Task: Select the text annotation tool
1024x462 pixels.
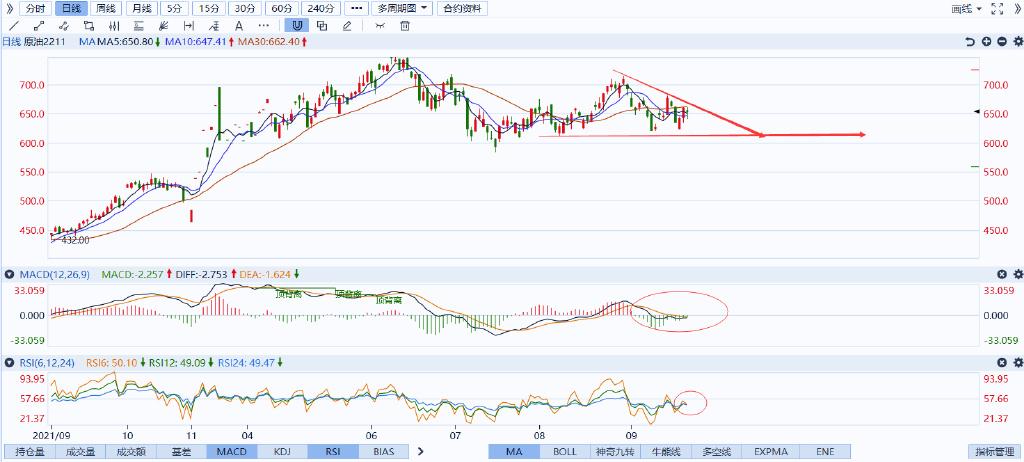Action: click(x=240, y=25)
